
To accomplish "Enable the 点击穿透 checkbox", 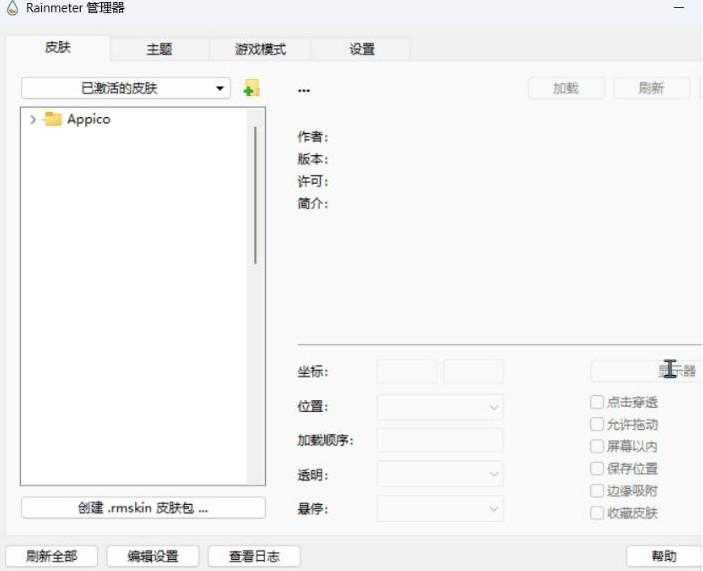I will [x=597, y=402].
